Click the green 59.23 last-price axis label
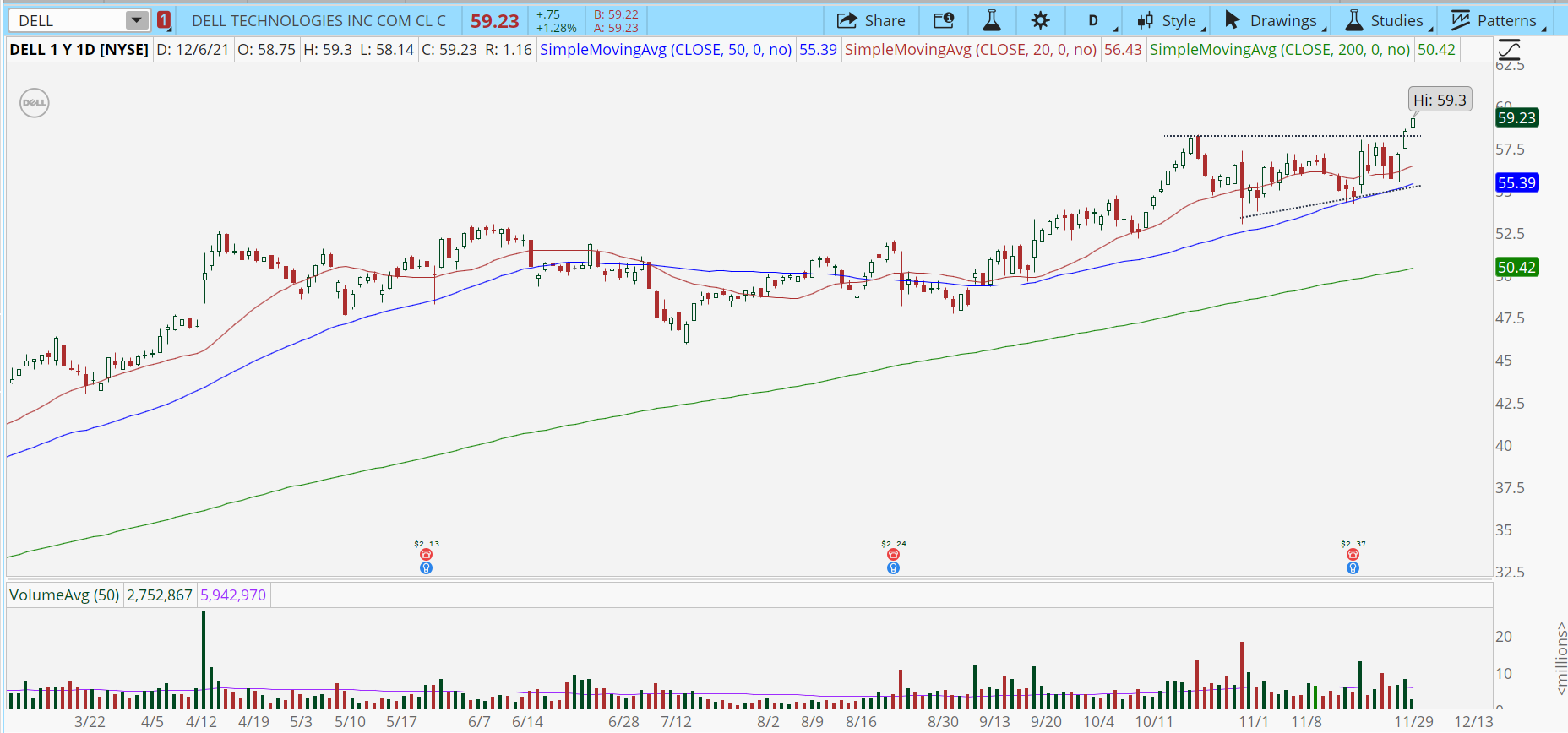Screen dimensions: 1568x733 [x=1516, y=117]
